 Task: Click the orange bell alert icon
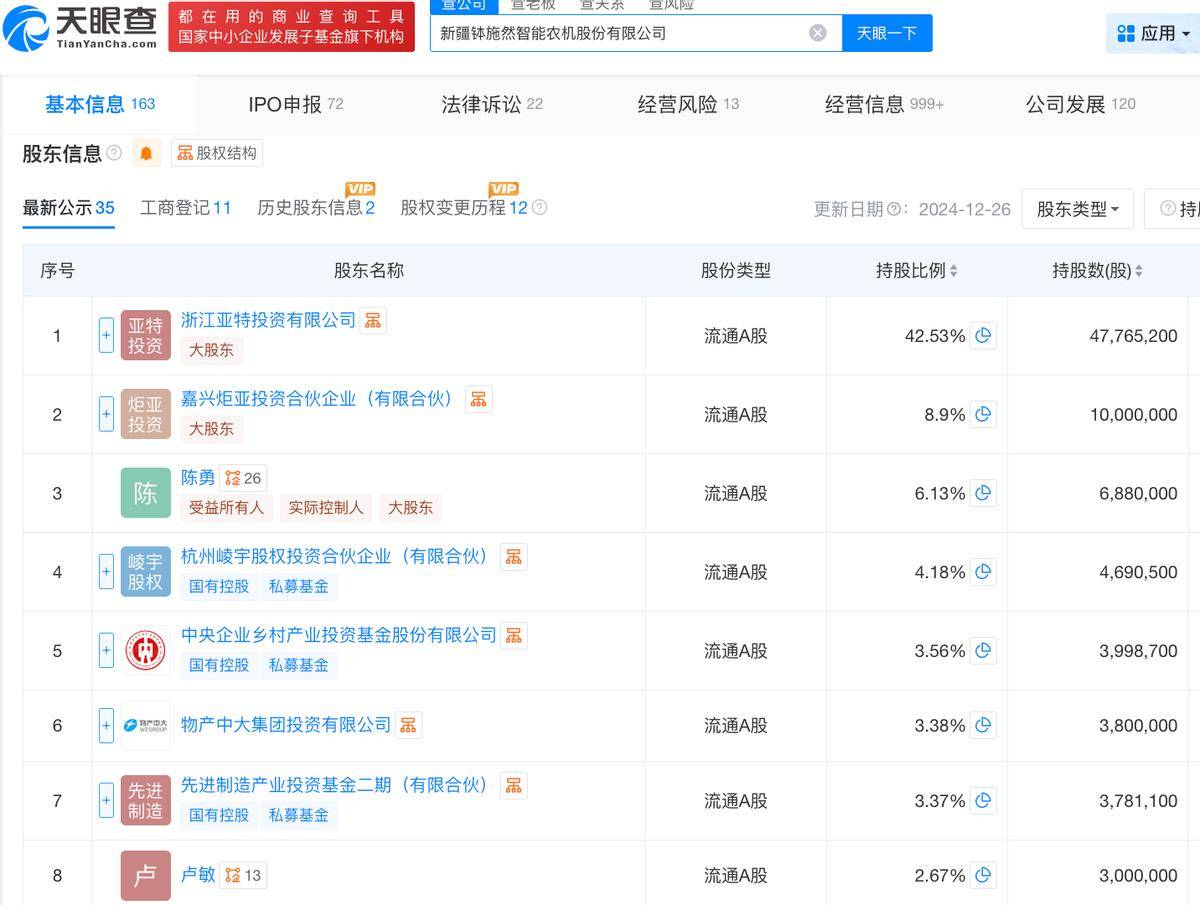coord(146,153)
